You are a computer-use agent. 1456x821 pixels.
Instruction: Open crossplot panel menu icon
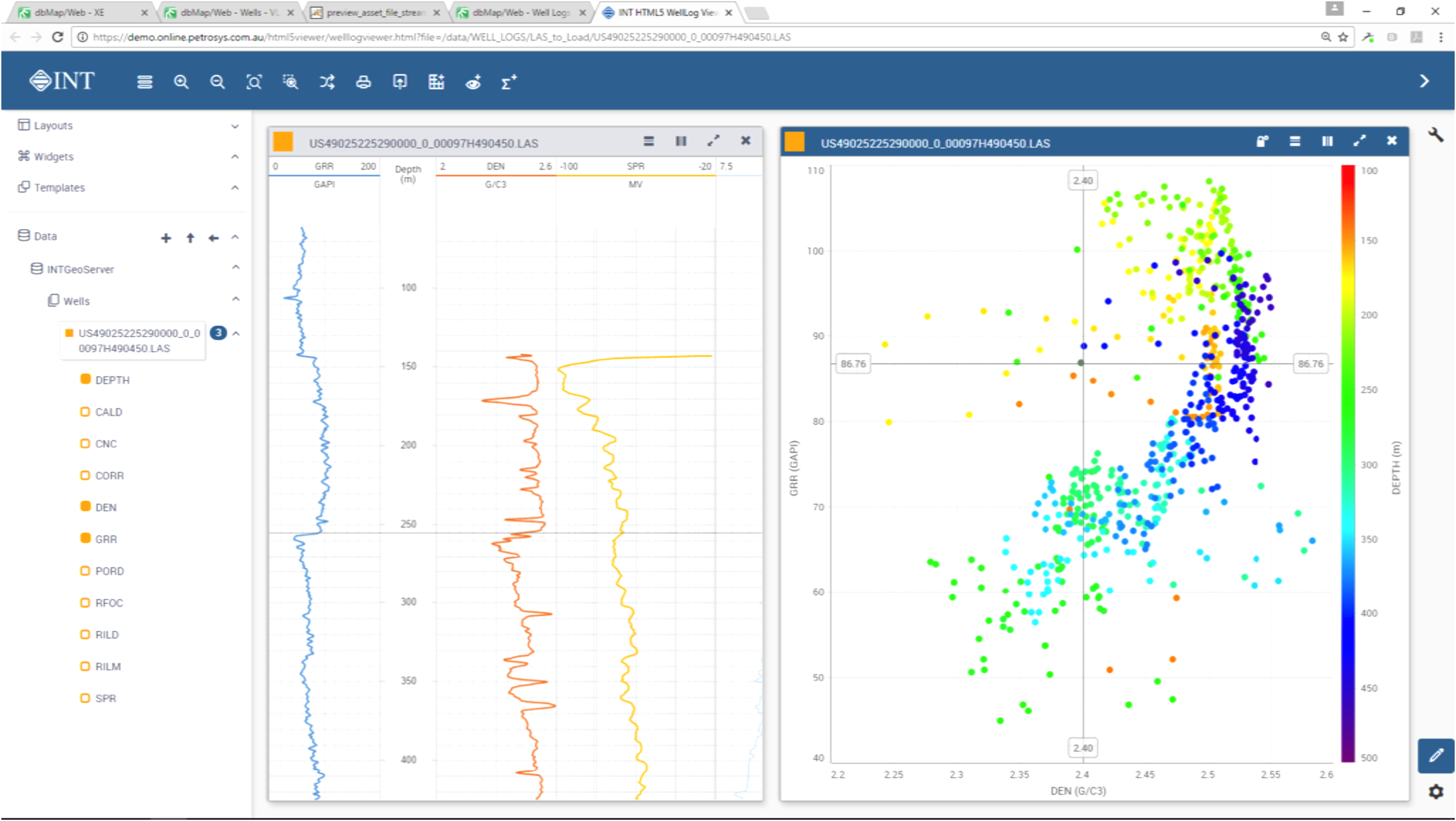point(1294,141)
